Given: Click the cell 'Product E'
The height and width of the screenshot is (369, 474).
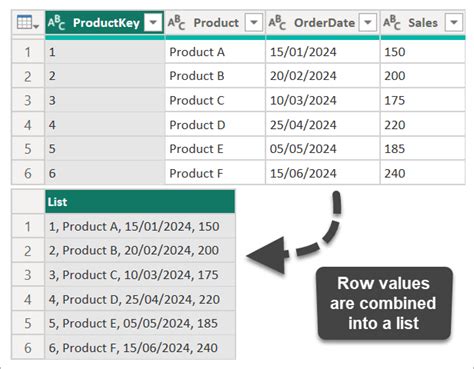Looking at the screenshot, I should (x=215, y=149).
